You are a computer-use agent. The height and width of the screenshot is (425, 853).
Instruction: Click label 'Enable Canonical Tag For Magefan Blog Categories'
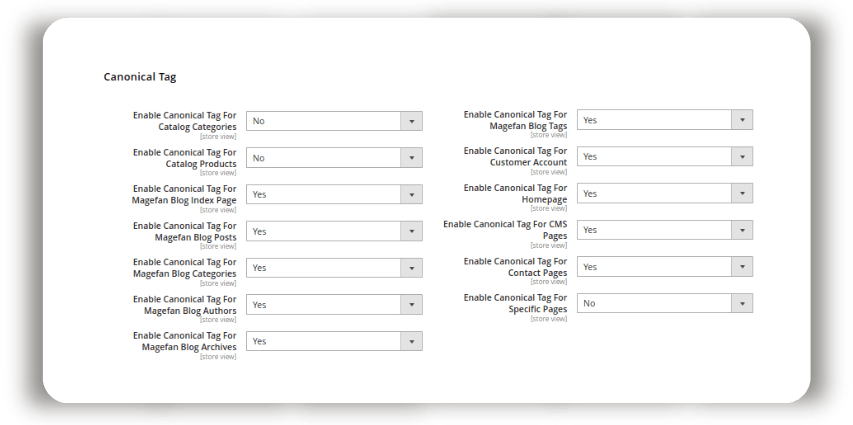pyautogui.click(x=184, y=268)
